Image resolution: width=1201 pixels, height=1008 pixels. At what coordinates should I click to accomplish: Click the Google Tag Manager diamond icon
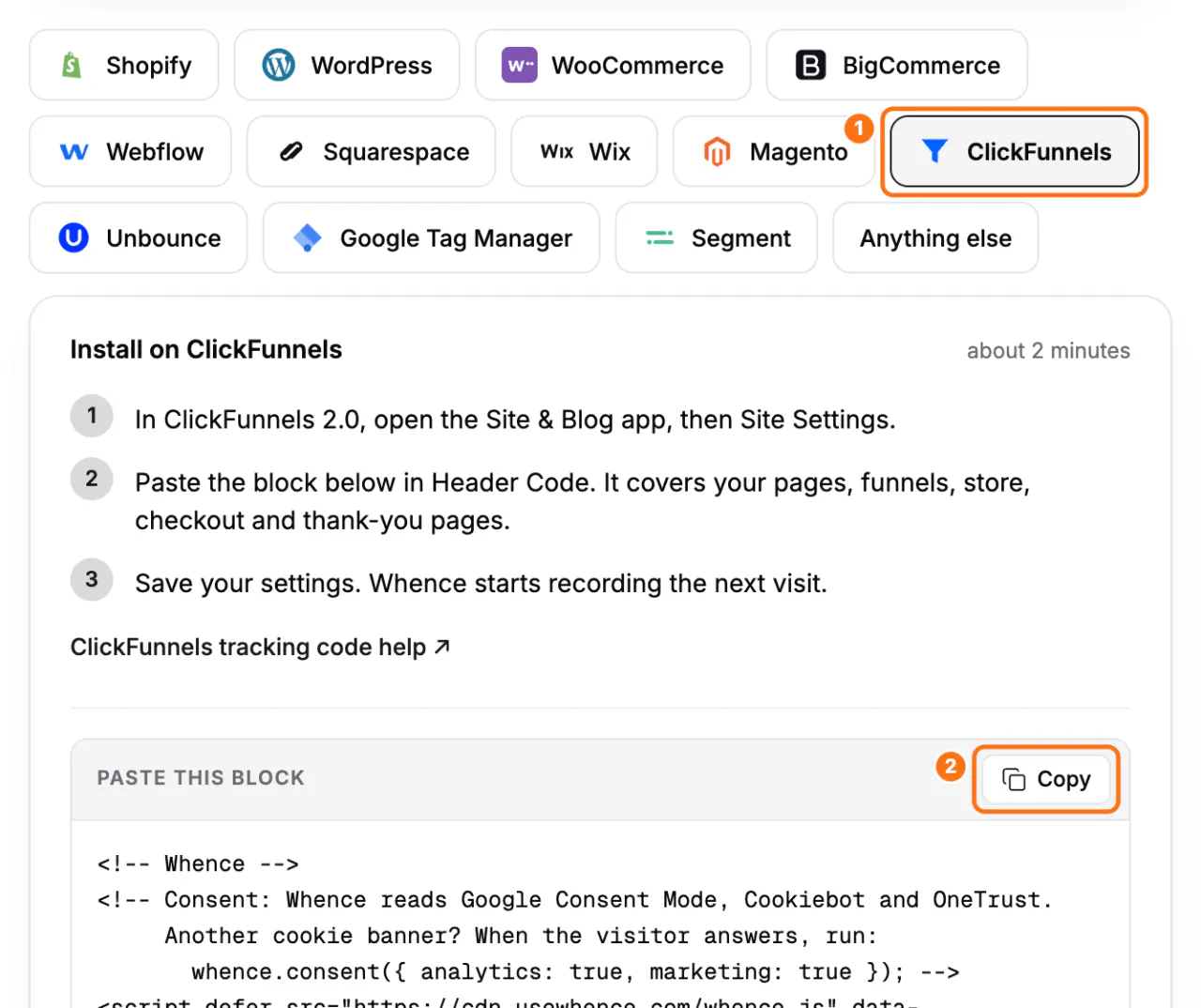tap(308, 237)
